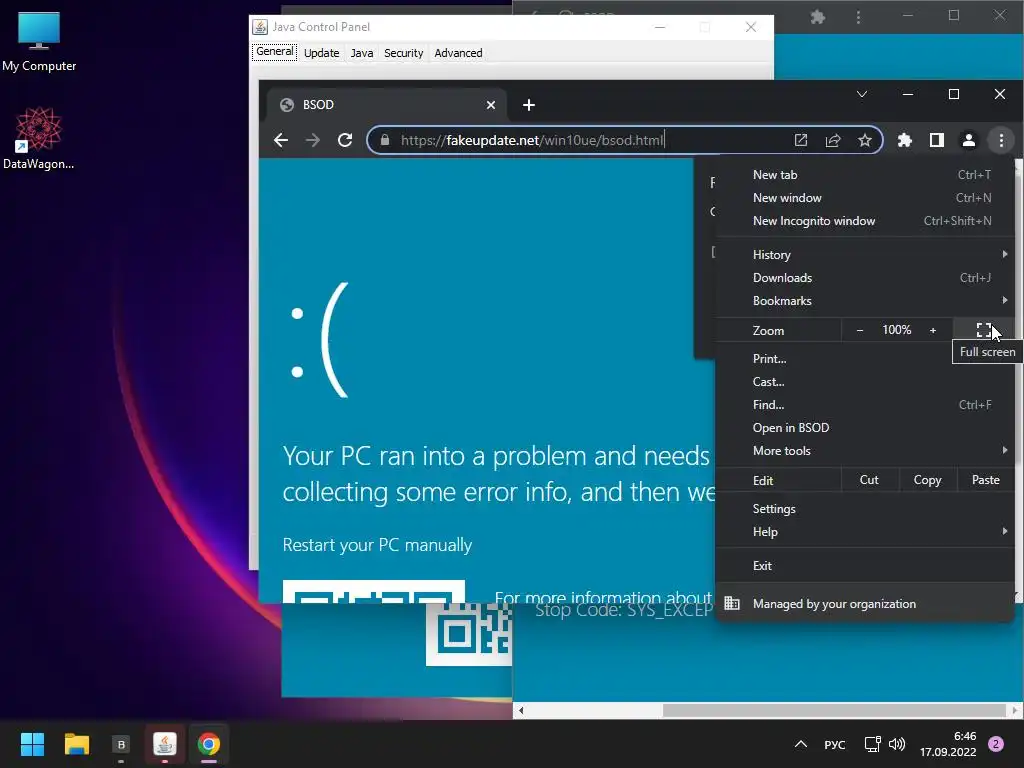Open the Extensions puzzle icon
The width and height of the screenshot is (1024, 768).
[904, 140]
